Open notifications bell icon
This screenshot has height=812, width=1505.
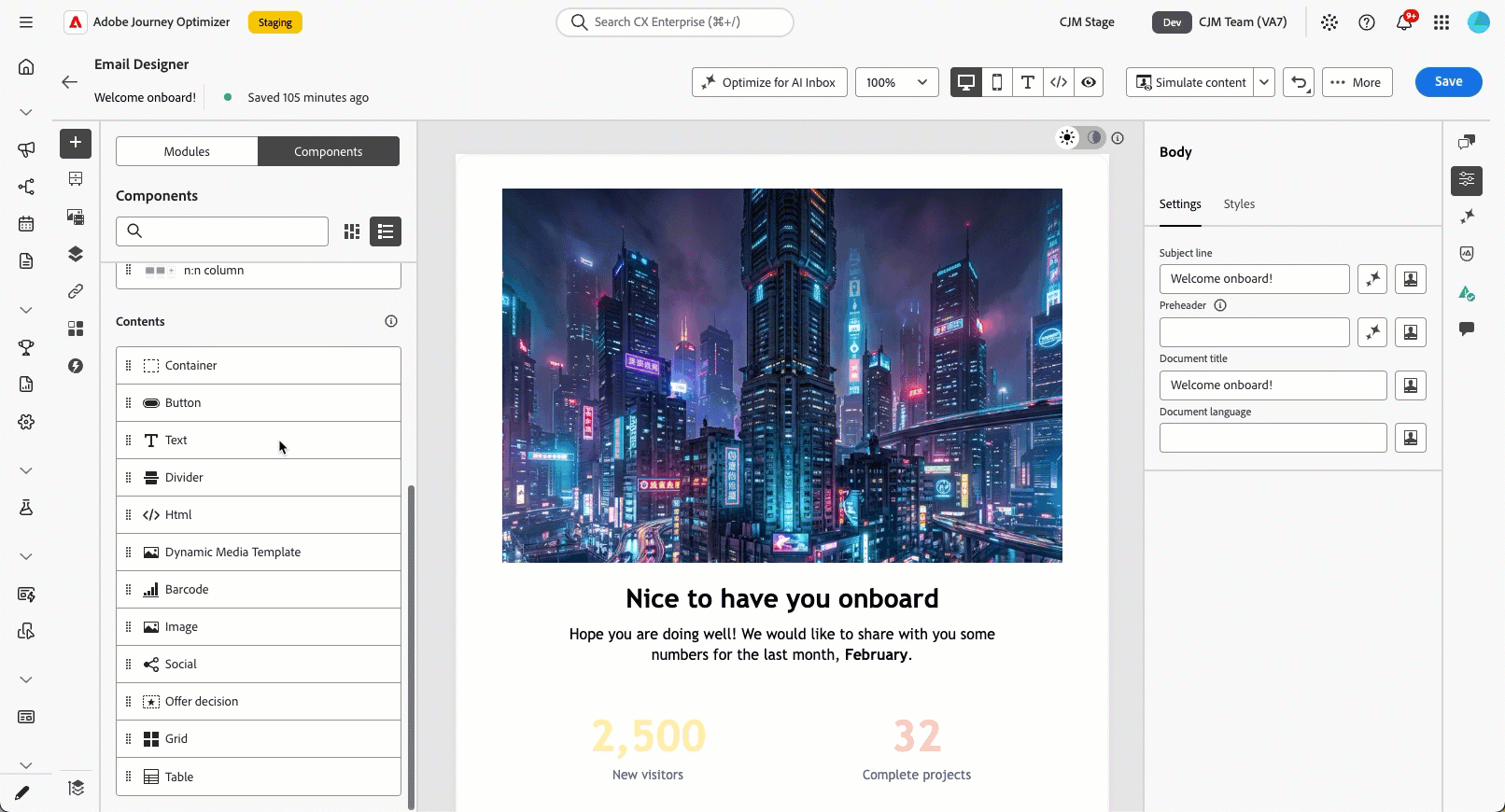click(1404, 22)
